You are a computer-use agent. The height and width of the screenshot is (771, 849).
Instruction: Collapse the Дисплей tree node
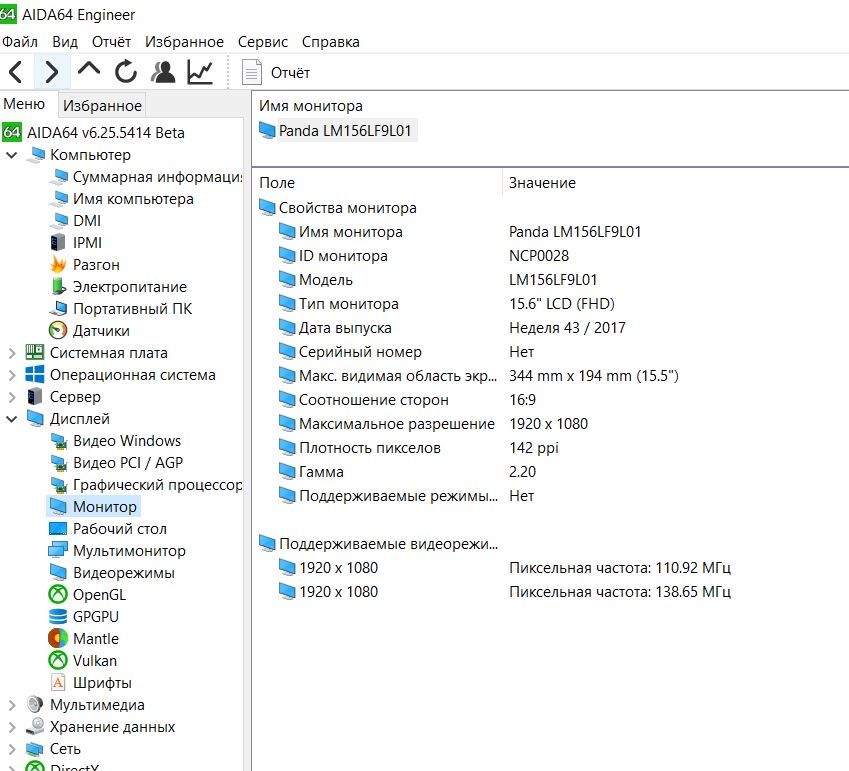[11, 419]
